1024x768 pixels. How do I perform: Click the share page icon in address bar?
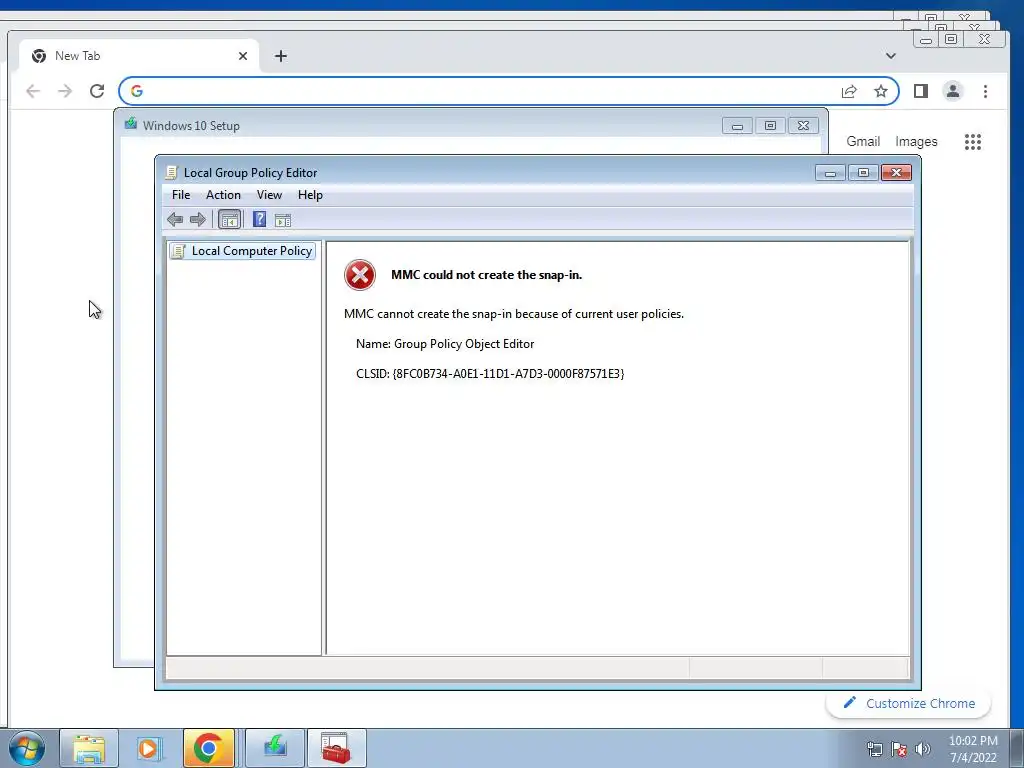pyautogui.click(x=849, y=91)
